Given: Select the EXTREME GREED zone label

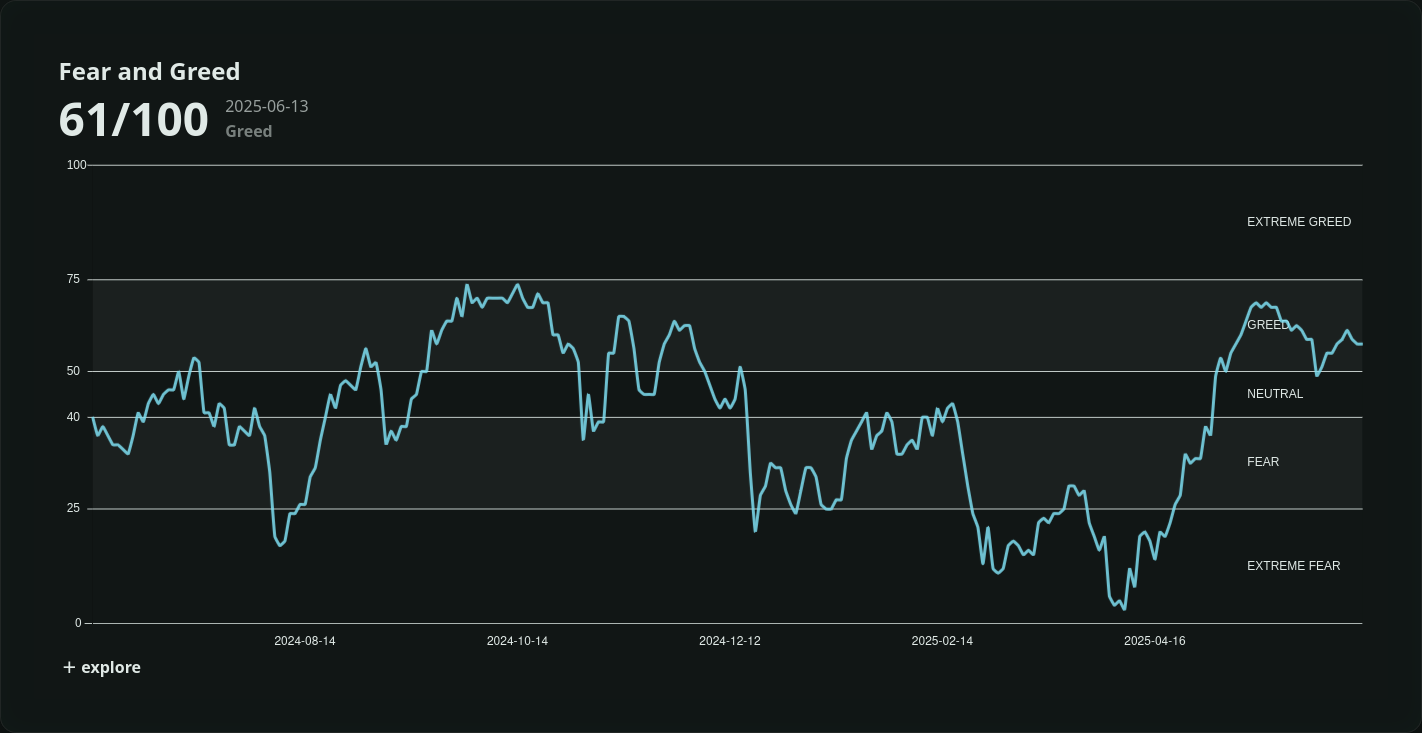Looking at the screenshot, I should [1299, 221].
